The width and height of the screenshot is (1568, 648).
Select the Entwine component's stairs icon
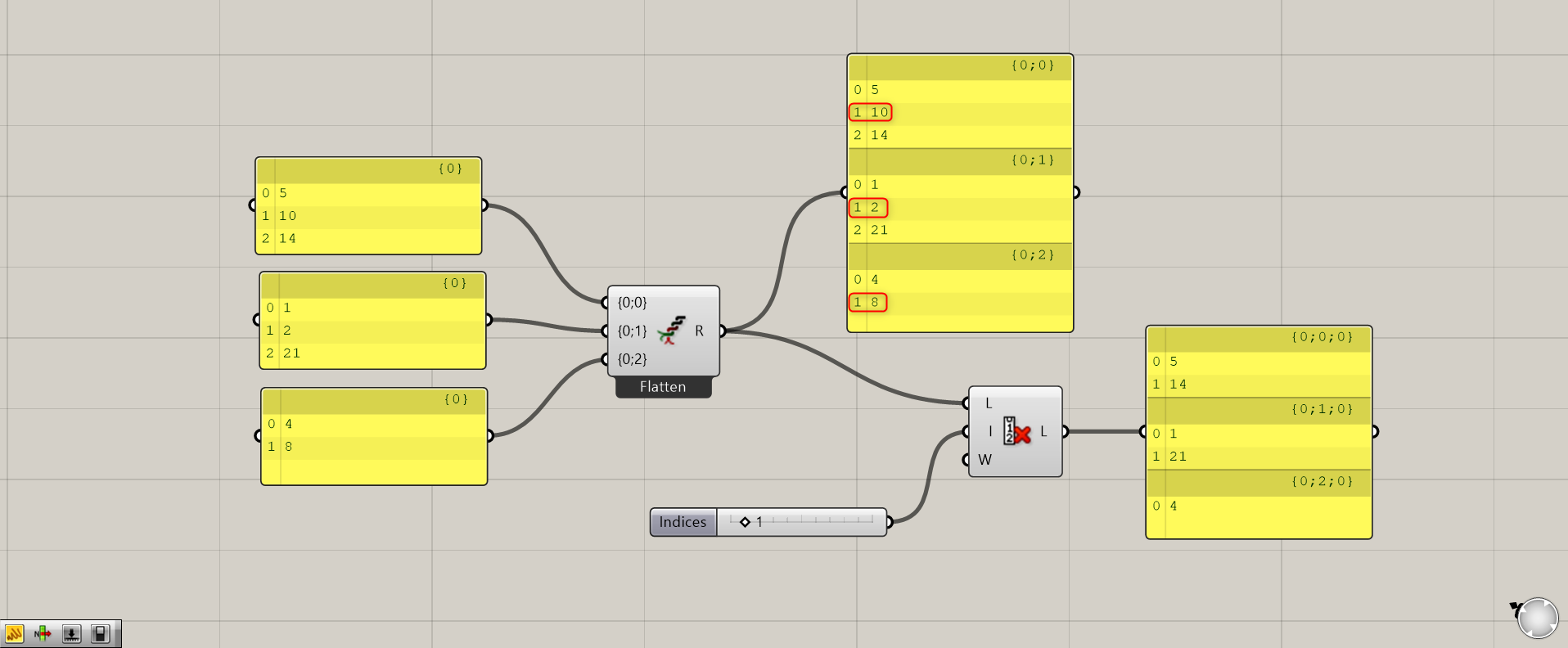click(672, 330)
